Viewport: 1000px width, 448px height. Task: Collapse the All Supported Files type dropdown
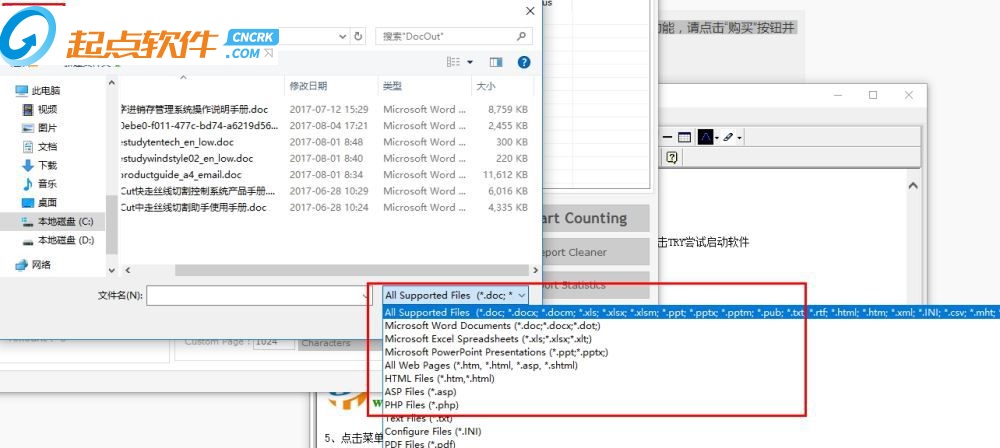pyautogui.click(x=521, y=296)
